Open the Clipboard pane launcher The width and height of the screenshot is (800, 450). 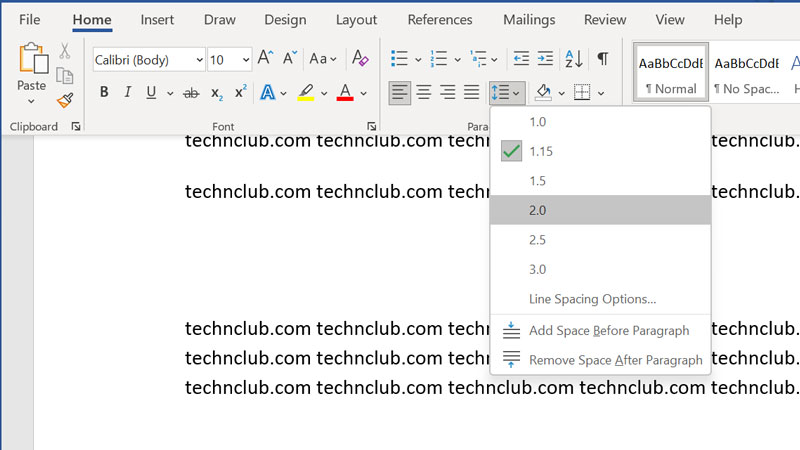coord(76,126)
